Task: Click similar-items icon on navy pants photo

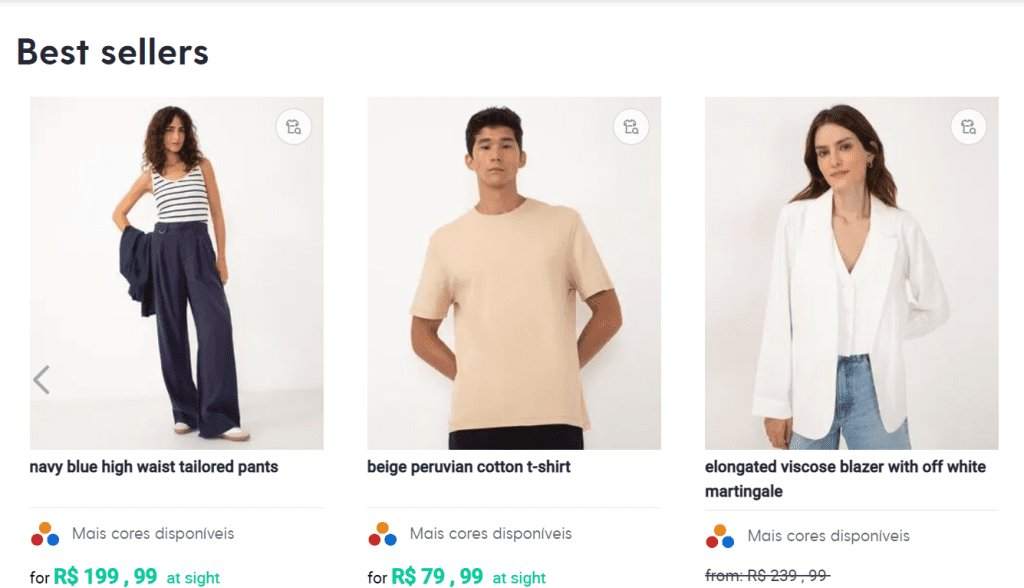Action: [294, 127]
